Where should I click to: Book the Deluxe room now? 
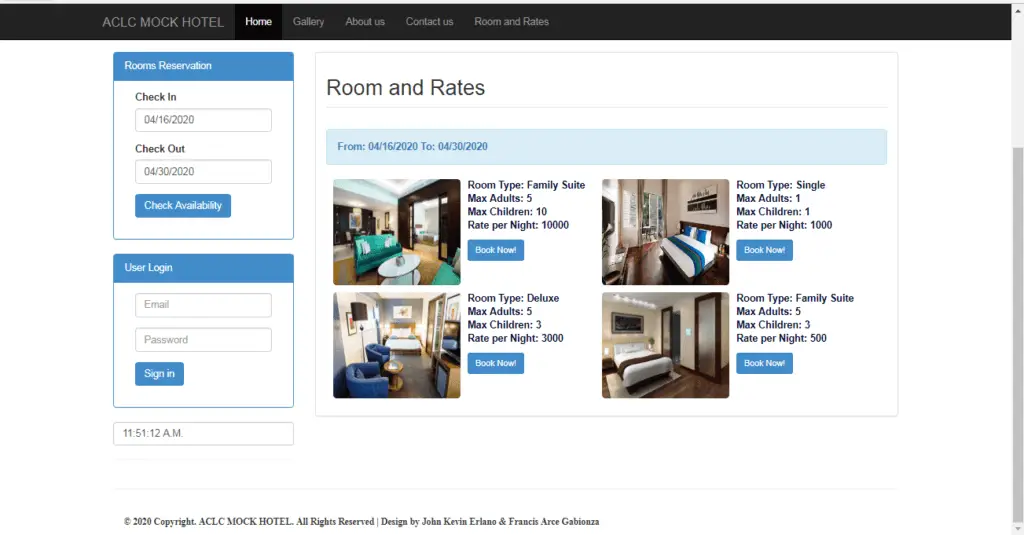495,363
